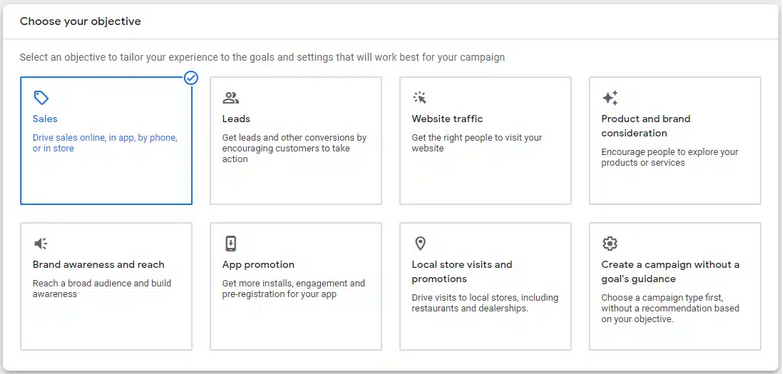Click the Sales price tag icon
Viewport: 783px width, 374px height.
41,97
